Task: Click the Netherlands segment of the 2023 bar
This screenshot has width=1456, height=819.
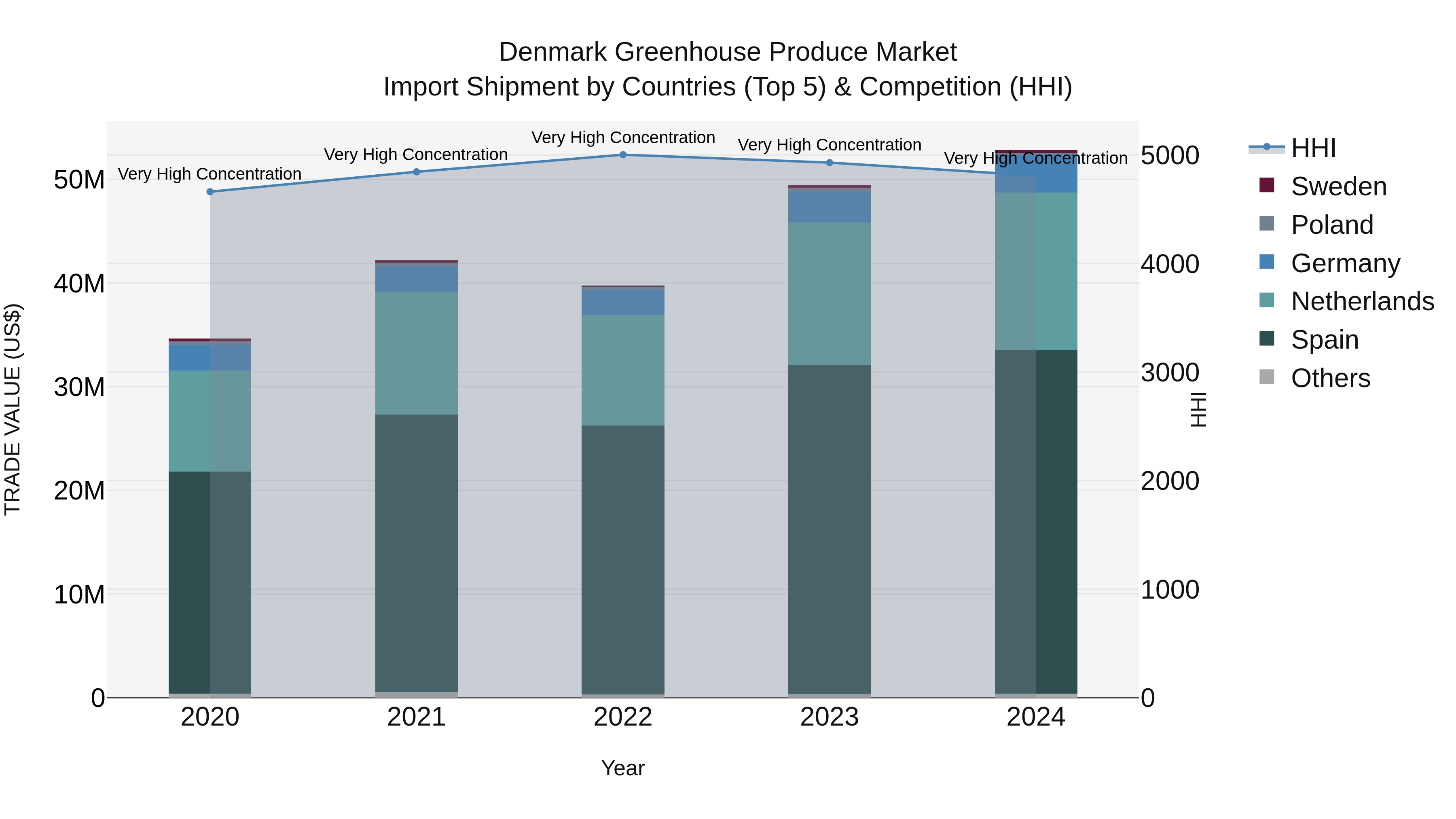Action: 830,294
